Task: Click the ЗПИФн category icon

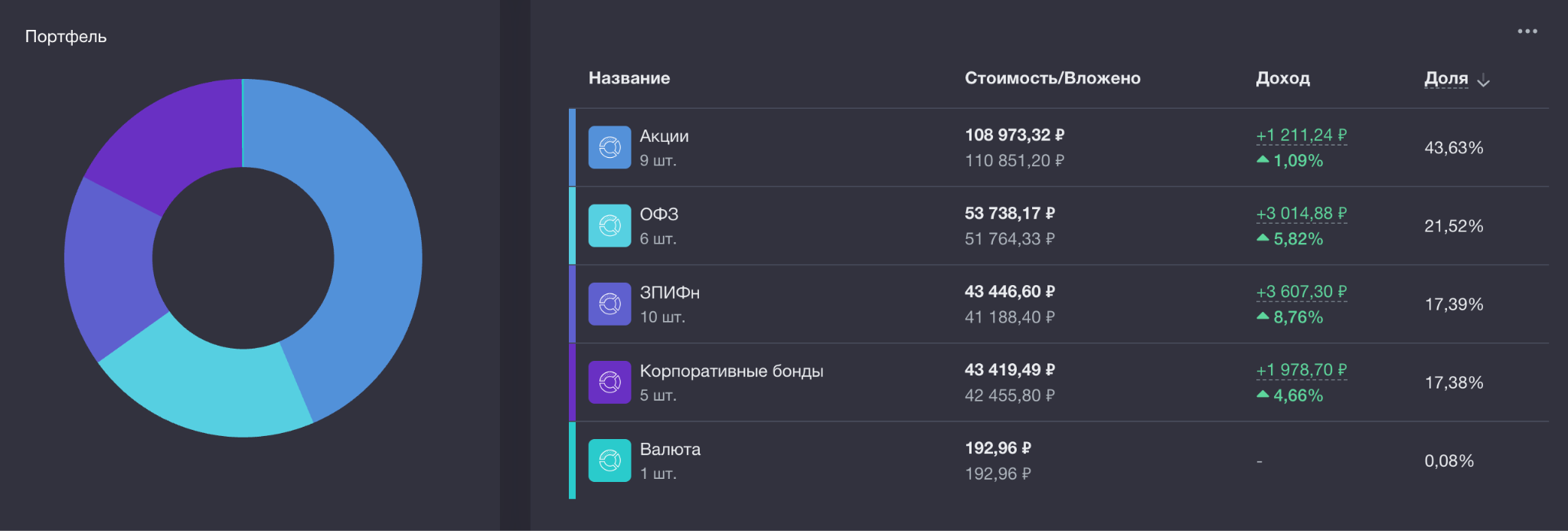Action: [x=609, y=304]
